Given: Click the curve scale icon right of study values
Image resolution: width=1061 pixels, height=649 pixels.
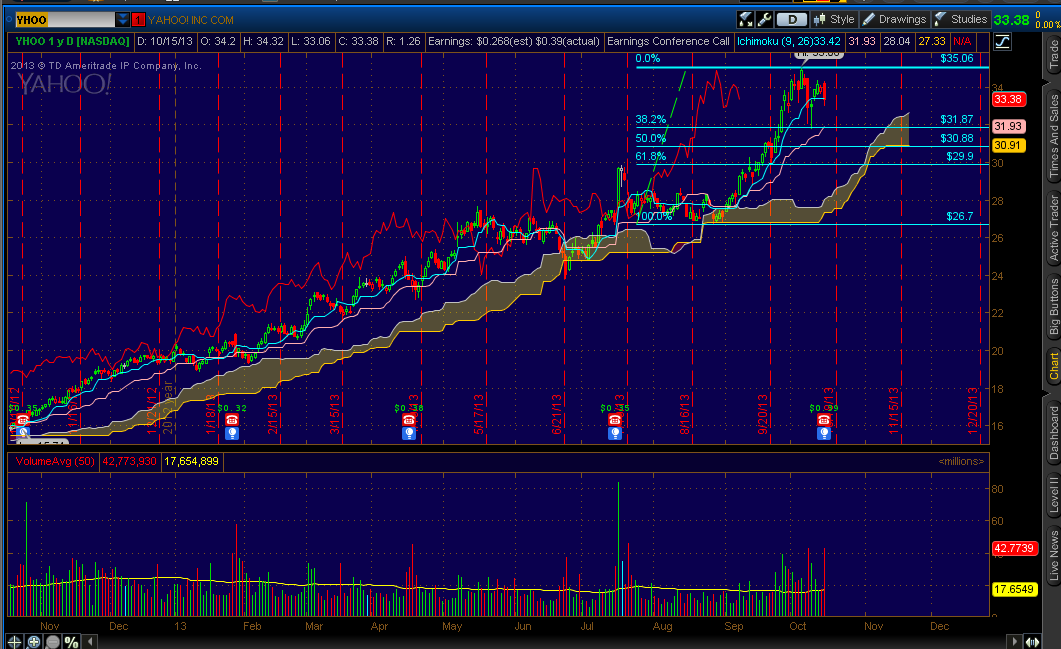Looking at the screenshot, I should coord(1002,42).
